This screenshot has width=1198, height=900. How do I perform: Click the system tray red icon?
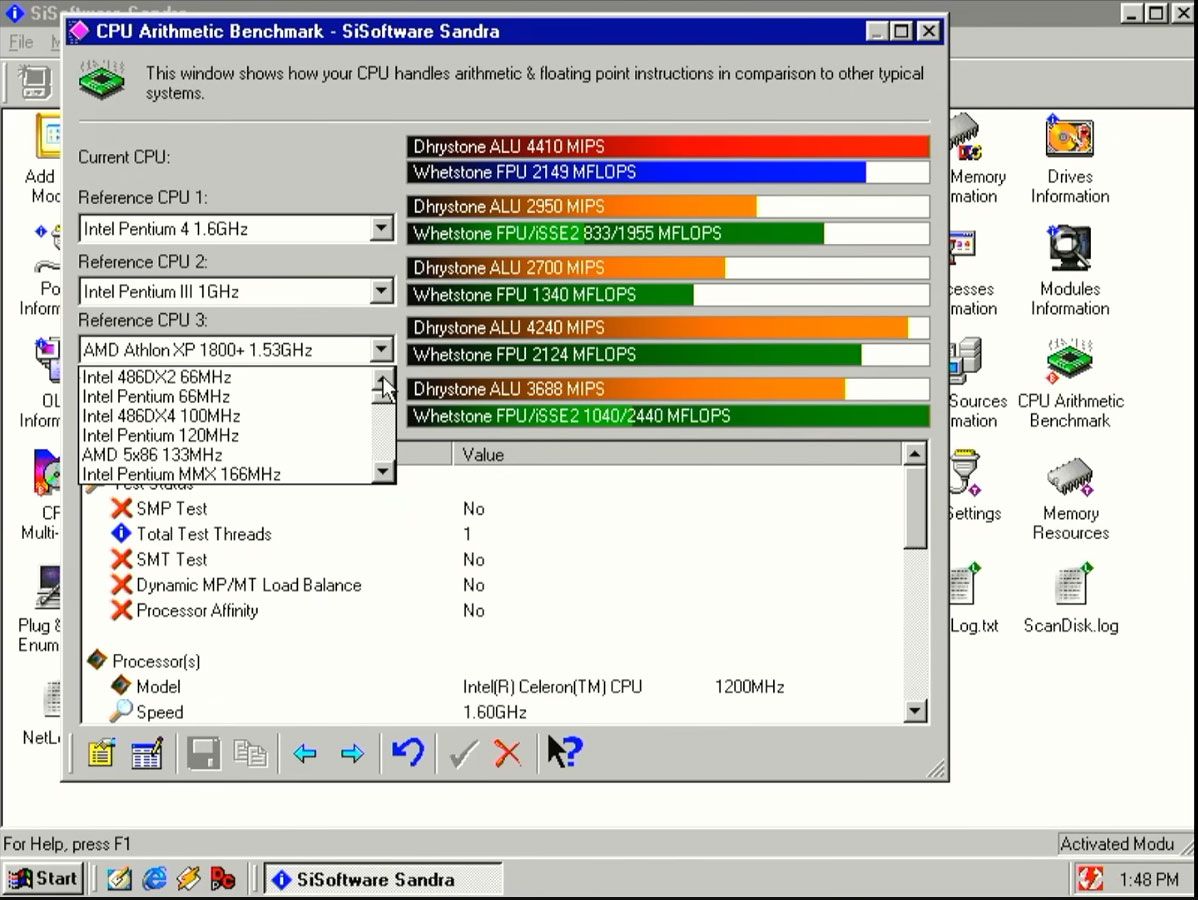pos(1090,879)
